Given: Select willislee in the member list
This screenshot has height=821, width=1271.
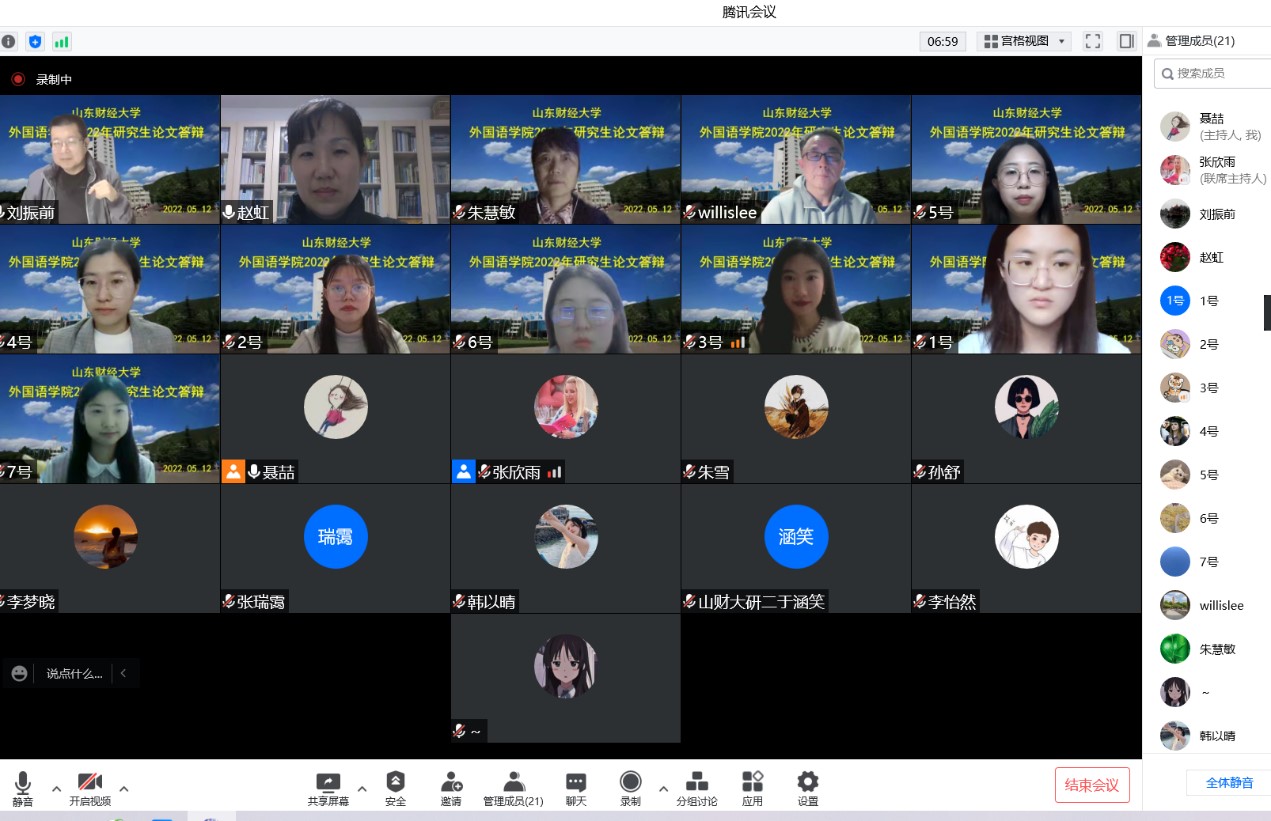Looking at the screenshot, I should pos(1221,605).
